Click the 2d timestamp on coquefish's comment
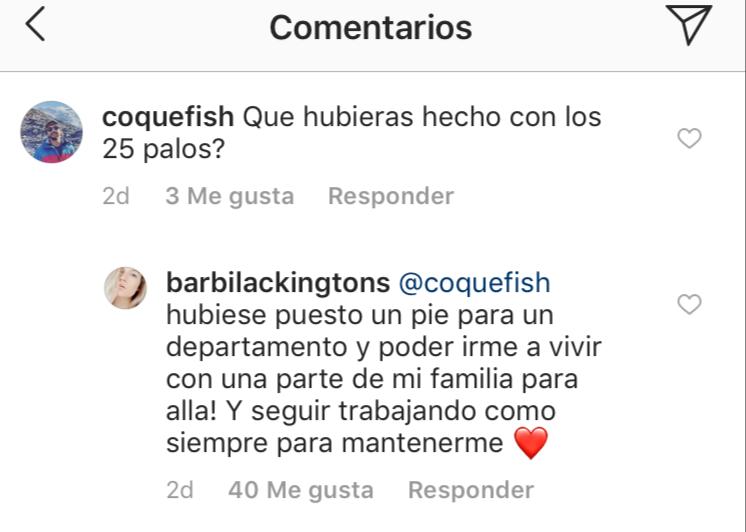The image size is (746, 532). point(116,196)
